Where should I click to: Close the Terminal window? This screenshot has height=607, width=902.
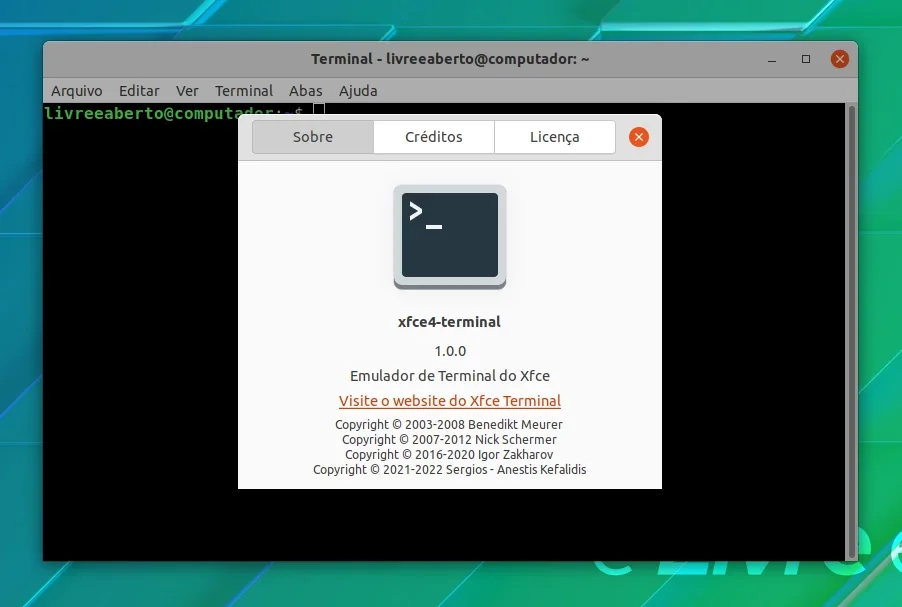[840, 59]
